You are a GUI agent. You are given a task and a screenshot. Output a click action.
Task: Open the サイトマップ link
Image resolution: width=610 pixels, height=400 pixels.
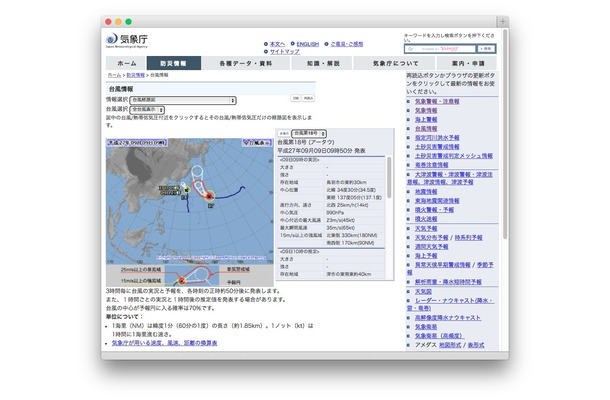tap(285, 51)
